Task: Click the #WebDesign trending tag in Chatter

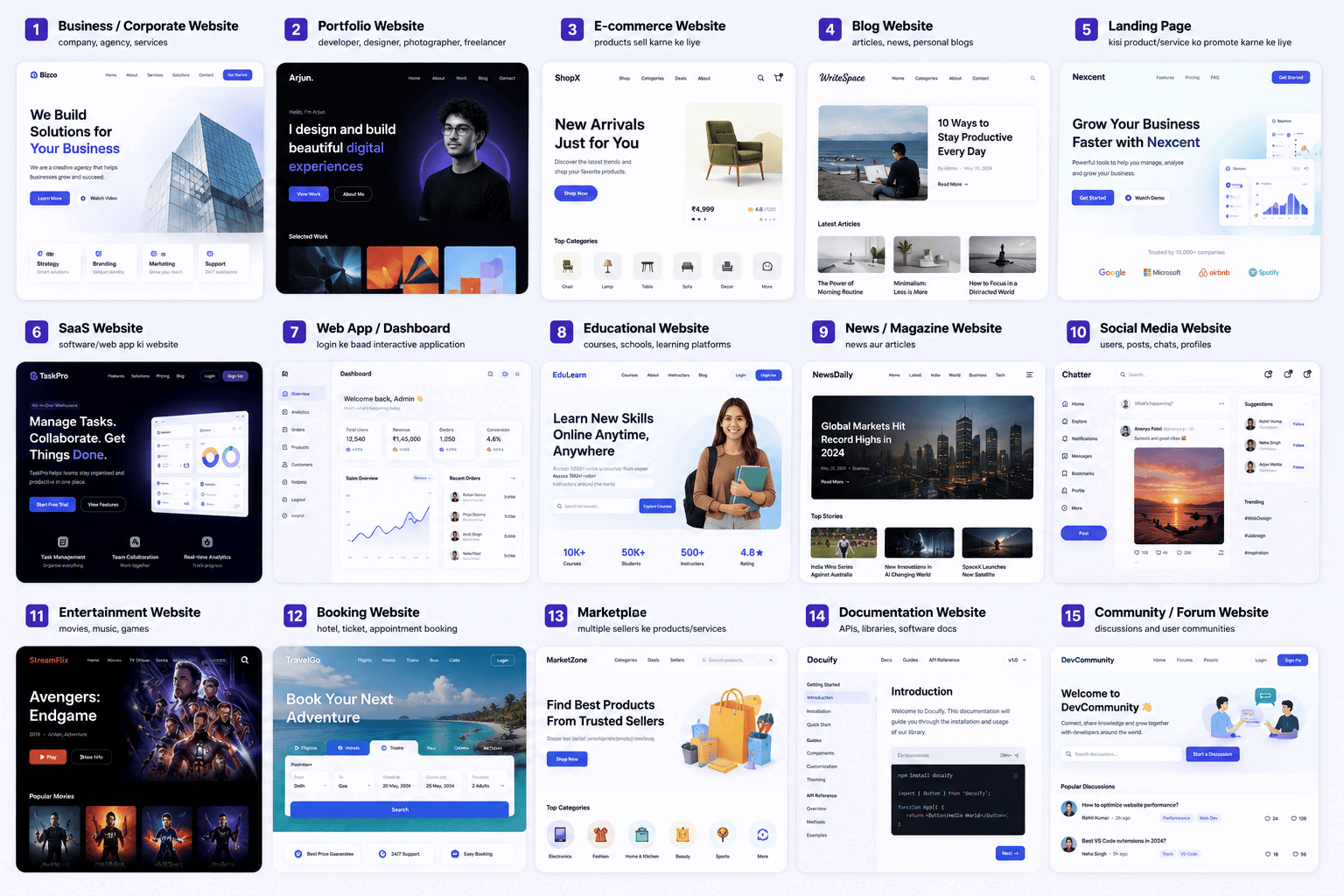Action: point(1258,518)
